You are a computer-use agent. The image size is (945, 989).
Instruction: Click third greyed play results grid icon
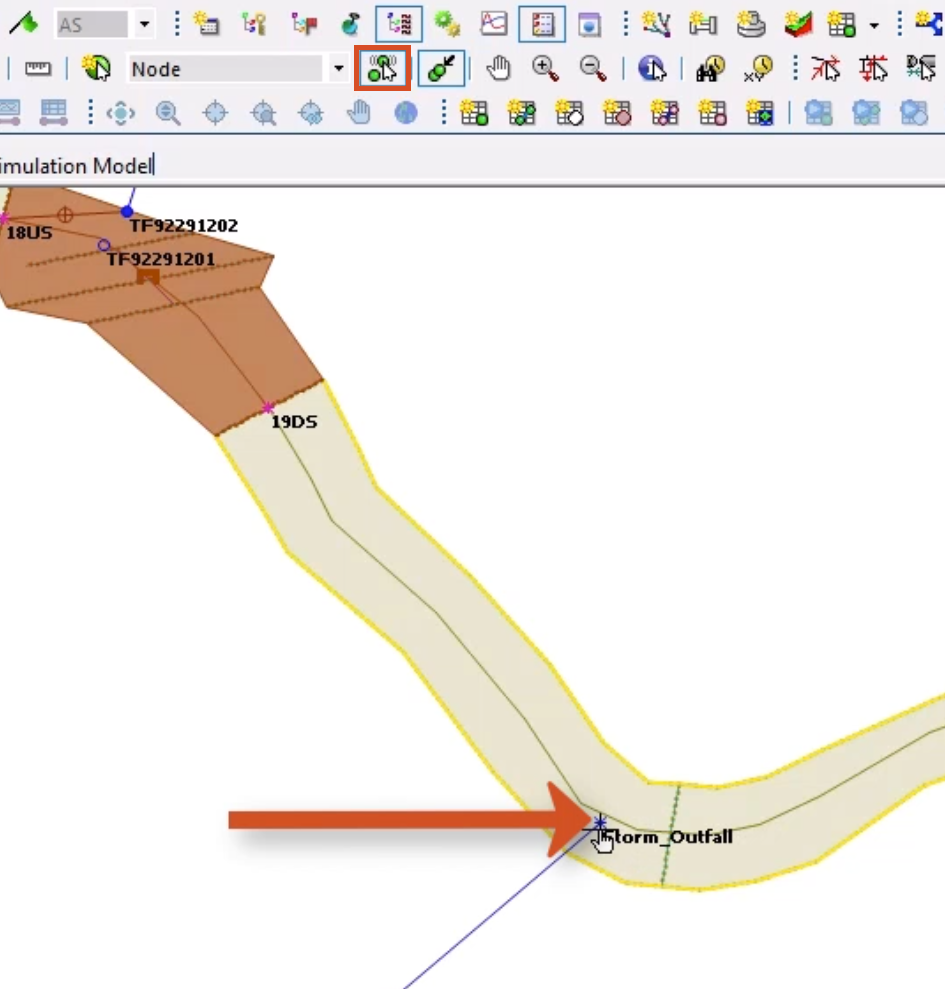913,113
